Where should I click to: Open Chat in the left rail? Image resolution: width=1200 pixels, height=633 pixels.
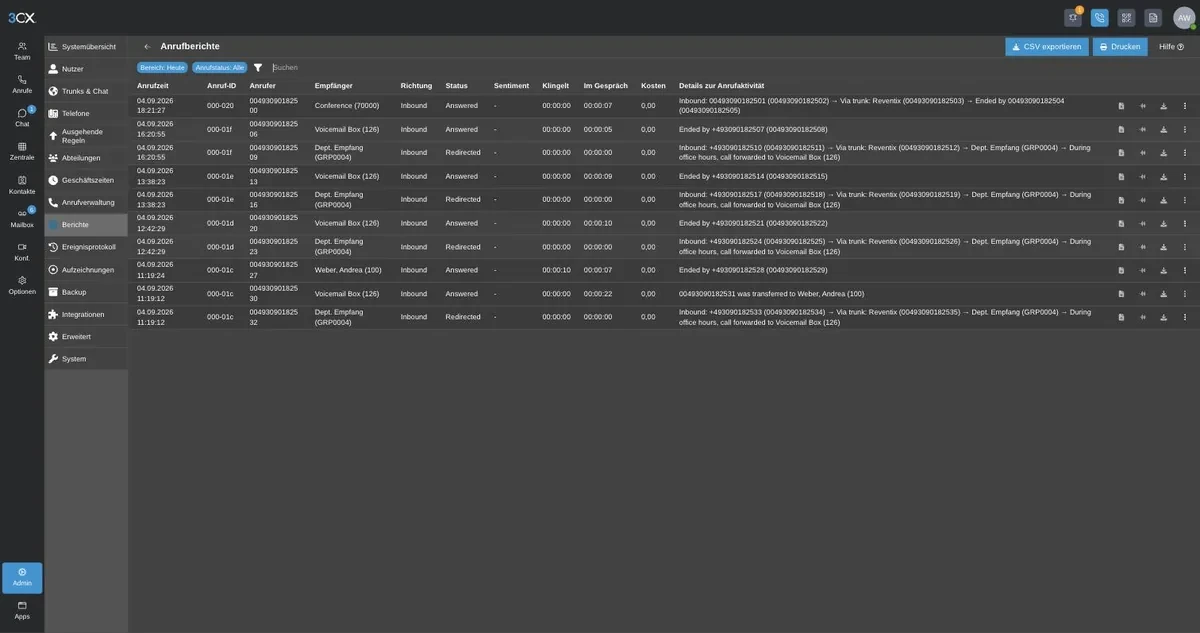coord(22,118)
